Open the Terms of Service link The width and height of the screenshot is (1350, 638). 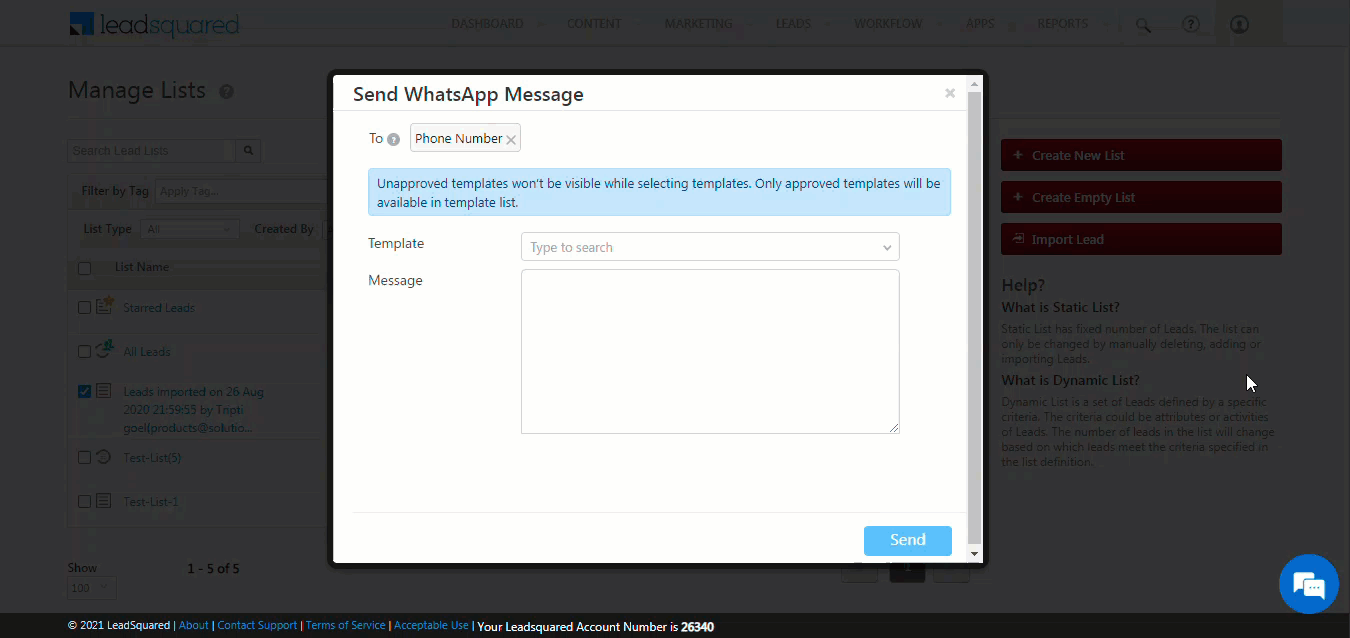tap(345, 626)
